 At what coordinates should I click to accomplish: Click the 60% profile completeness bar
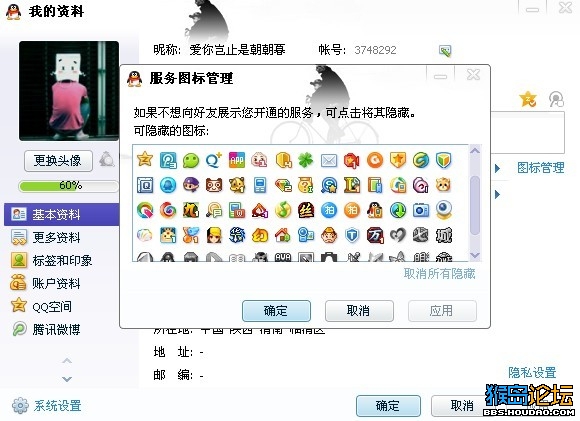click(x=69, y=185)
